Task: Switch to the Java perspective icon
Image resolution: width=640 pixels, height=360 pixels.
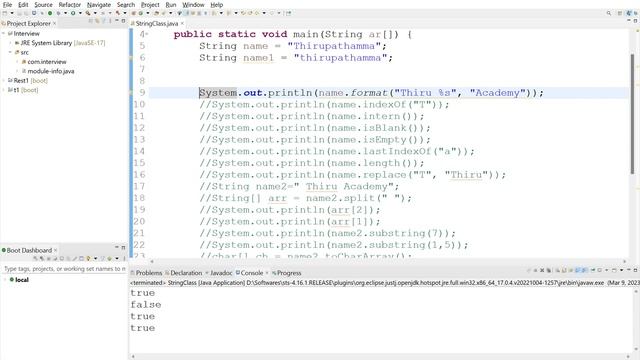Action: click(629, 13)
